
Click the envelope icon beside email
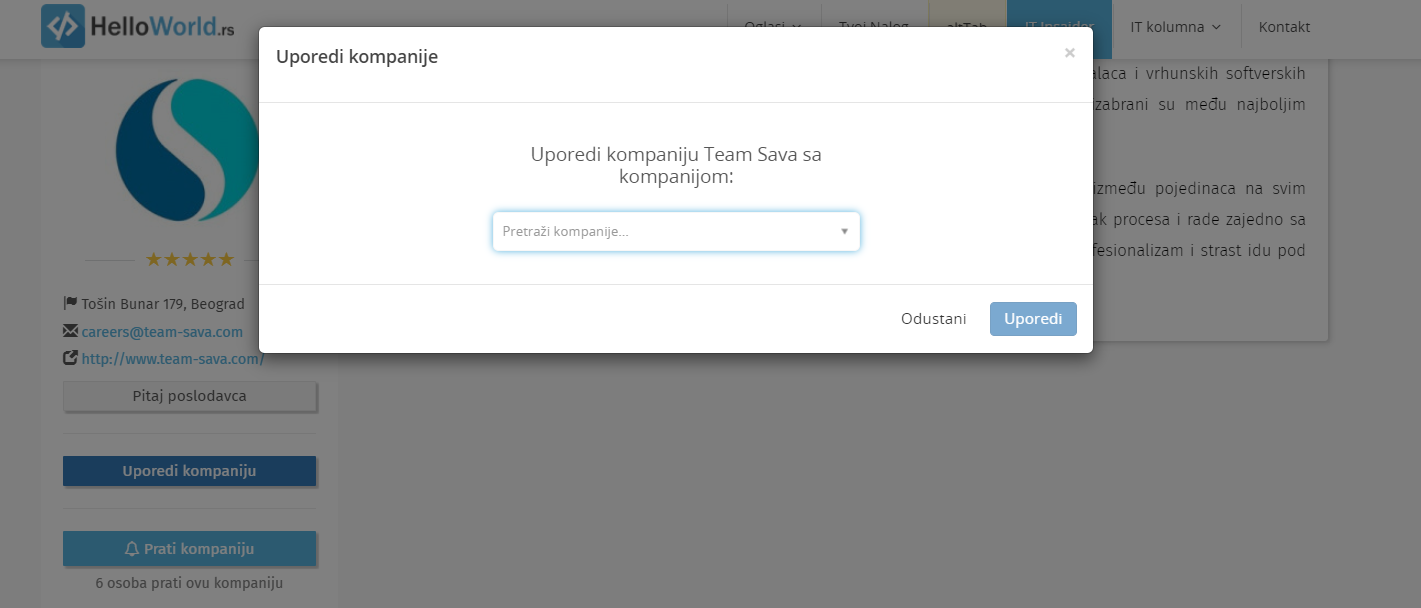point(70,331)
